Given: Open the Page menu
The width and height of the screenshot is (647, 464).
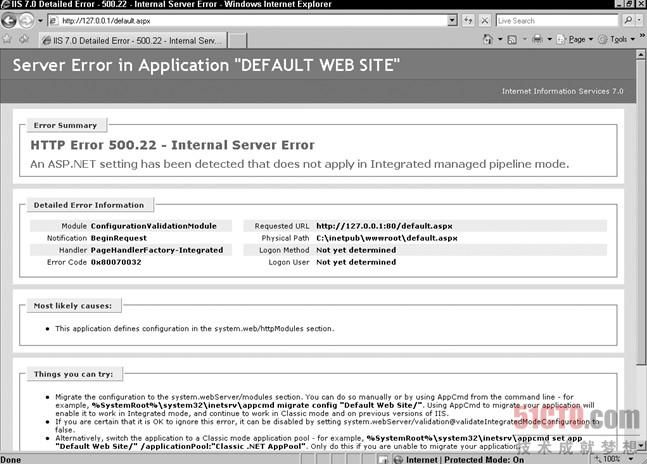Looking at the screenshot, I should coord(575,39).
